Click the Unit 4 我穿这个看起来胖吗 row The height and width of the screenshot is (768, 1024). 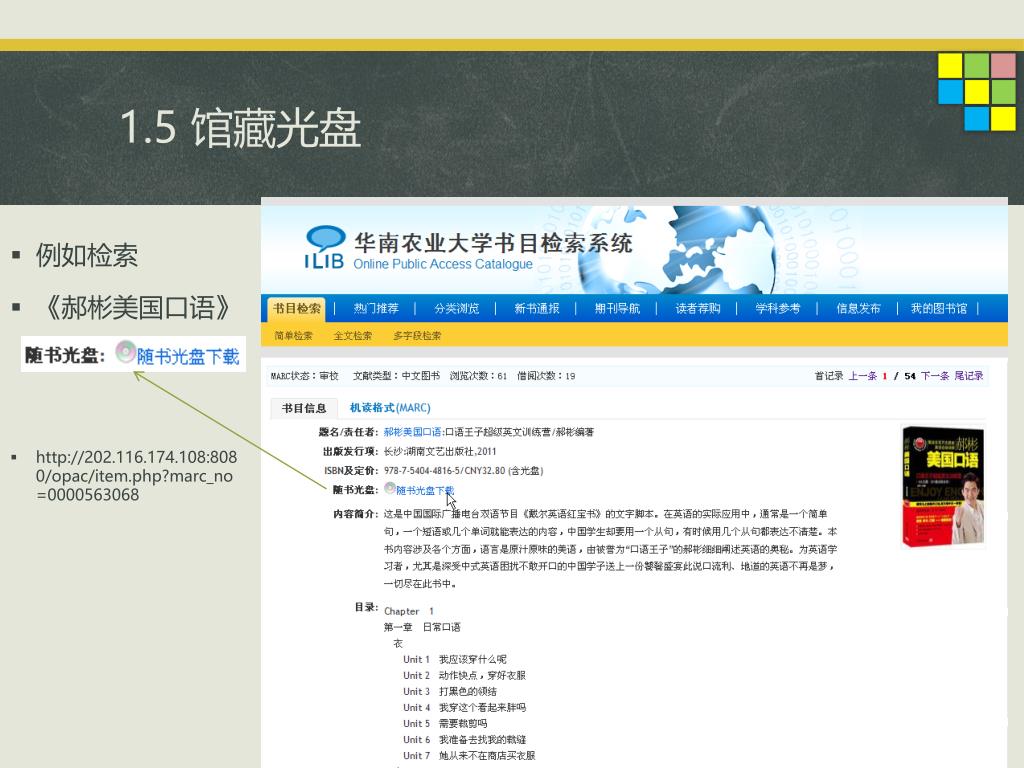point(464,707)
